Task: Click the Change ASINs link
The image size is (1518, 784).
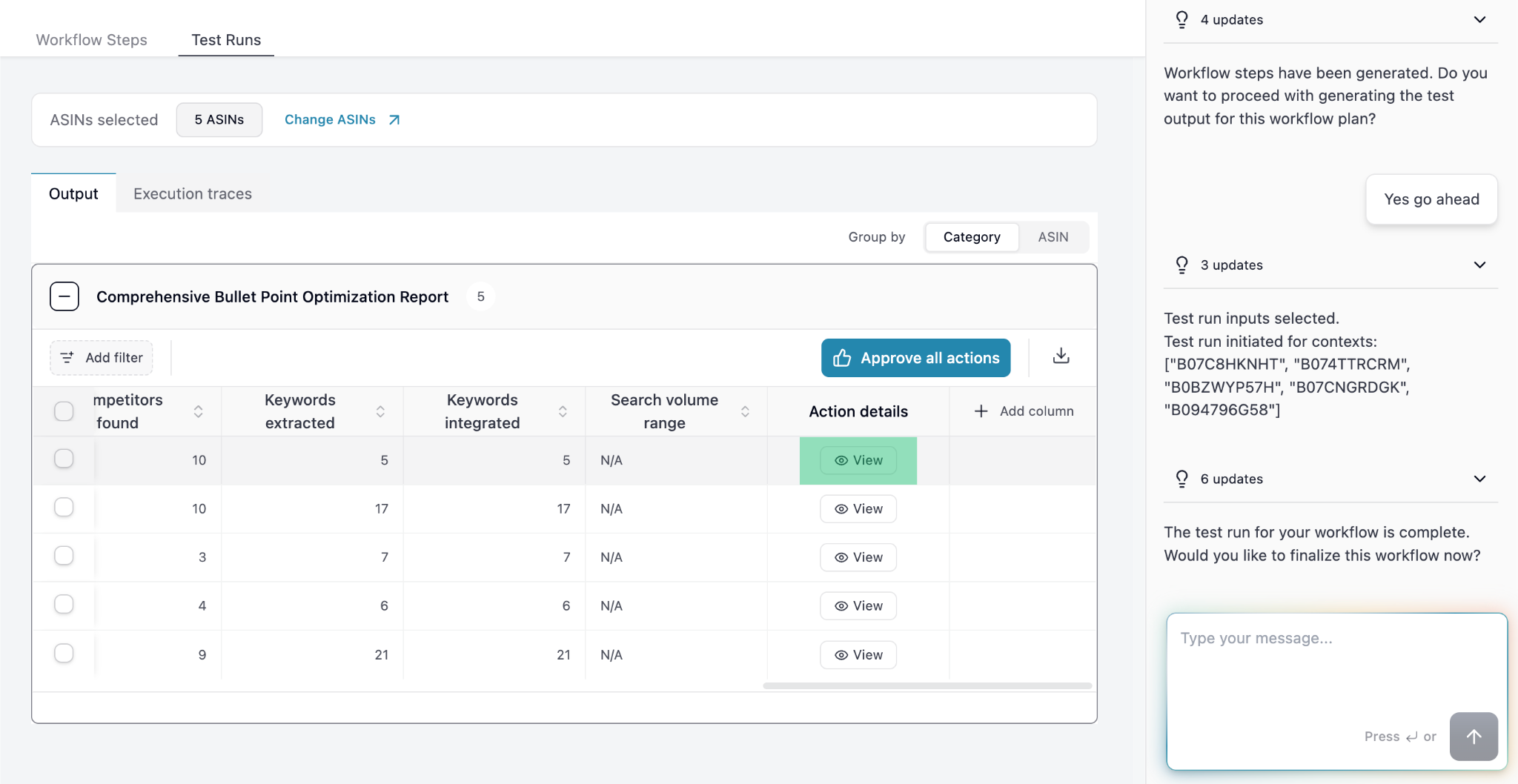Action: point(329,119)
